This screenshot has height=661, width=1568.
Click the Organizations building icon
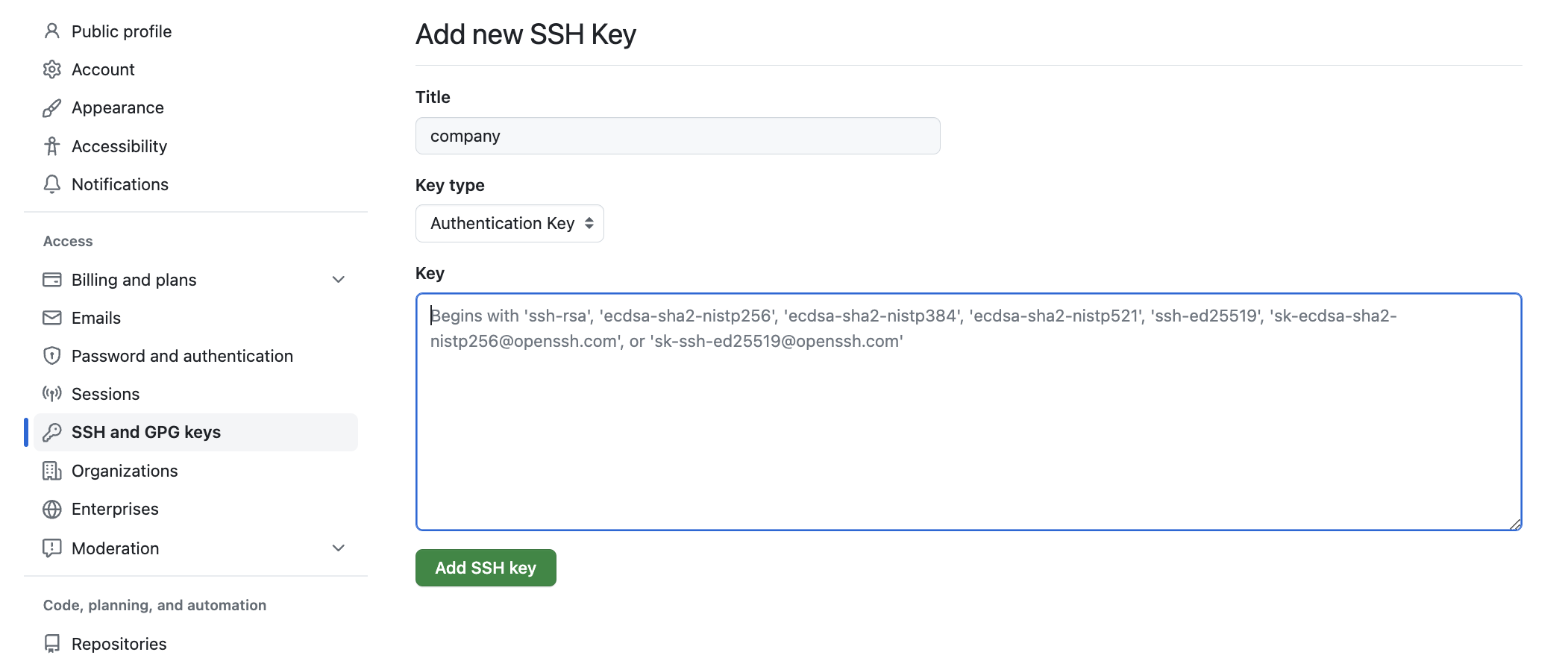point(51,471)
